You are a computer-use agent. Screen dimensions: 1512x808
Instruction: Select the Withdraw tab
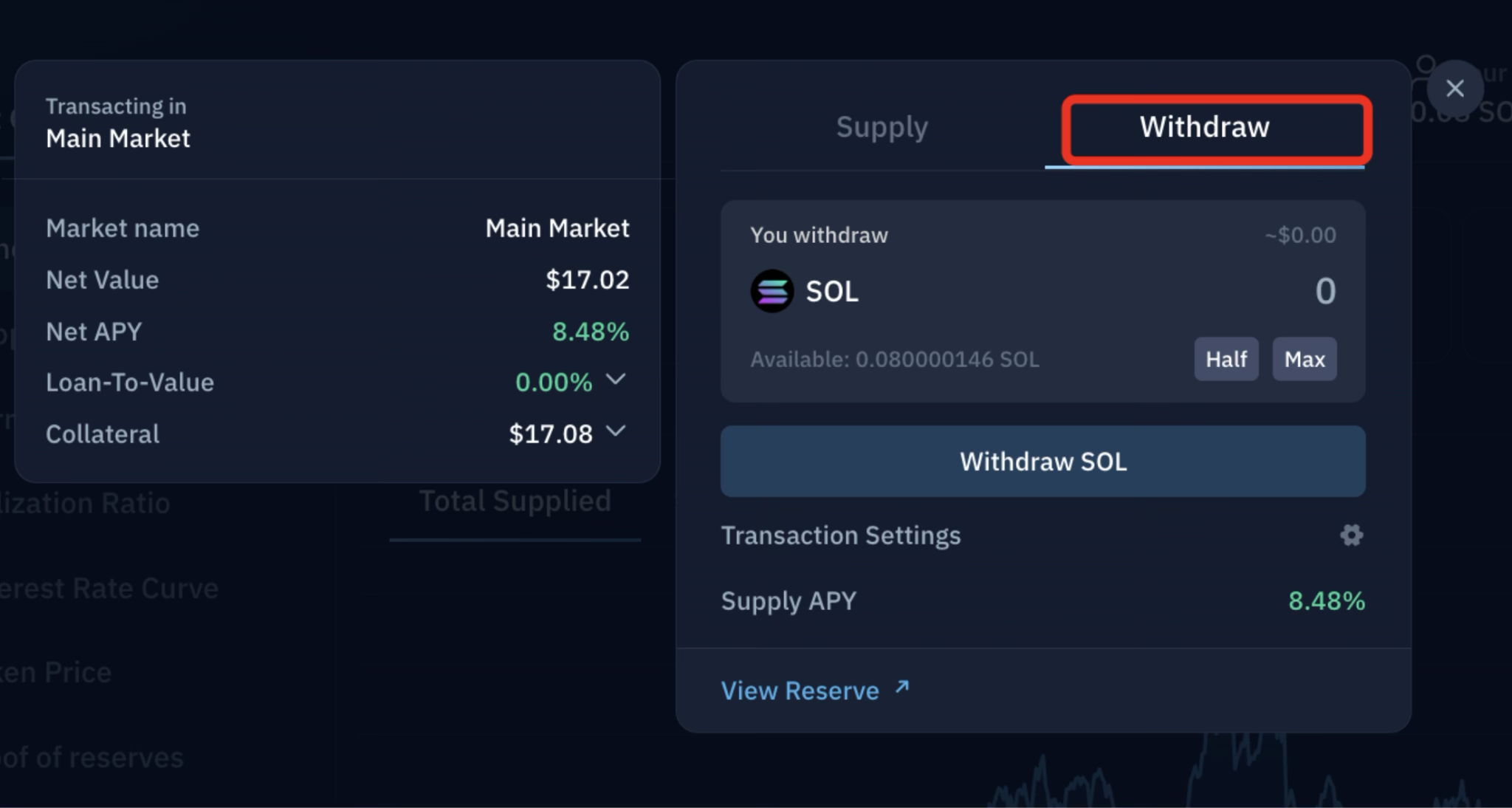coord(1204,127)
